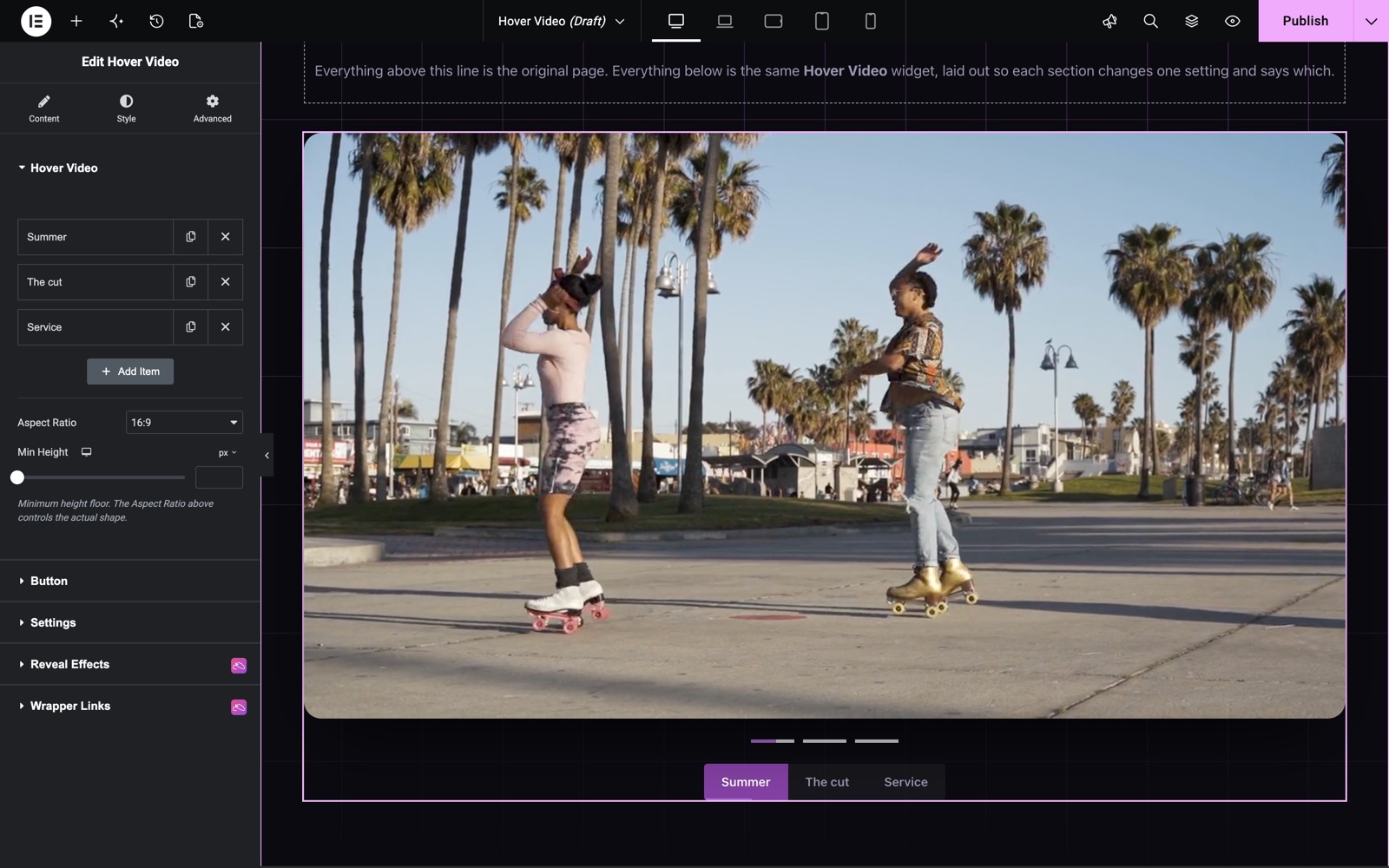
Task: Preview changes with the eye icon
Action: [1232, 21]
